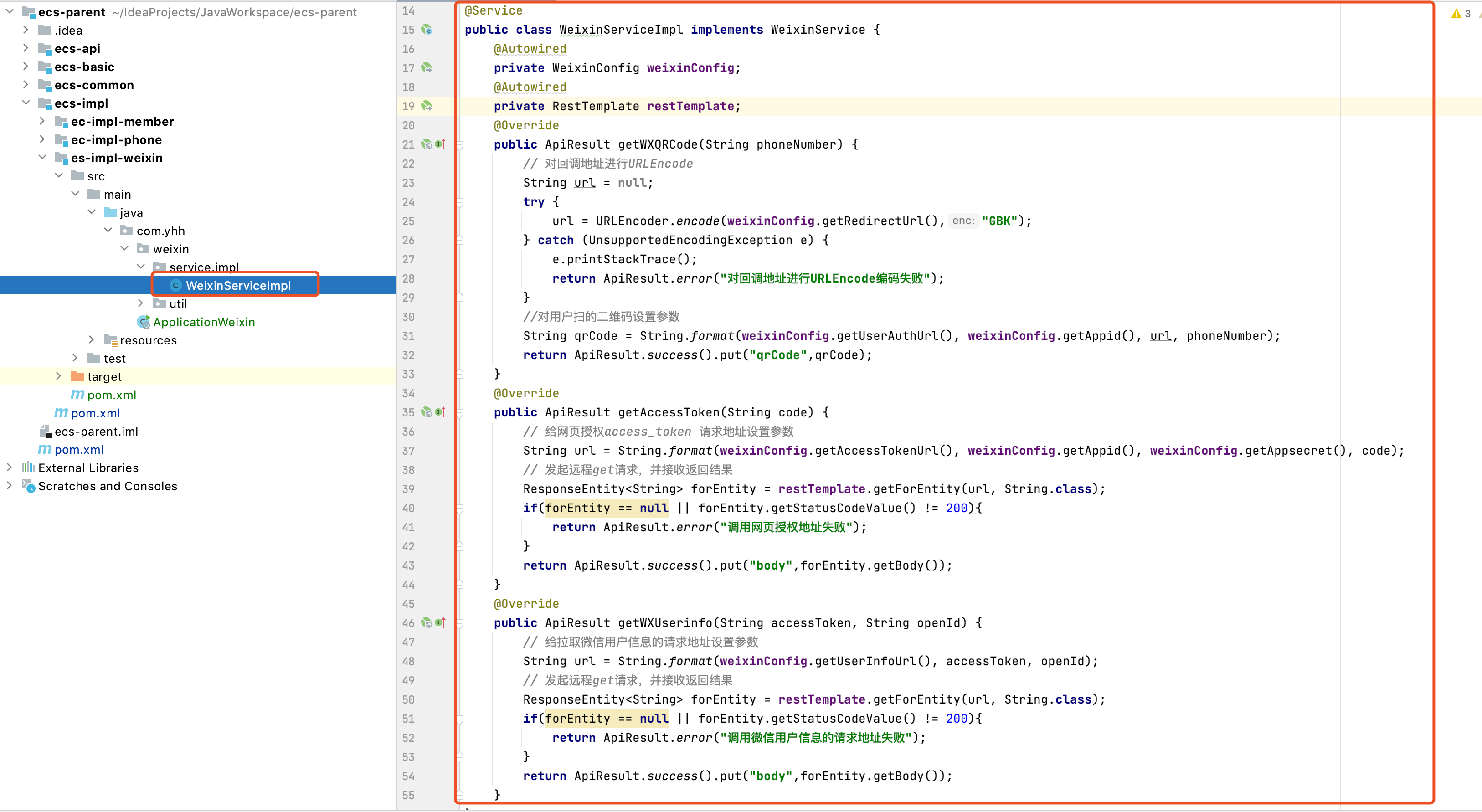This screenshot has width=1482, height=812.
Task: Click autowired dependency icon on line 19
Action: pyautogui.click(x=426, y=106)
